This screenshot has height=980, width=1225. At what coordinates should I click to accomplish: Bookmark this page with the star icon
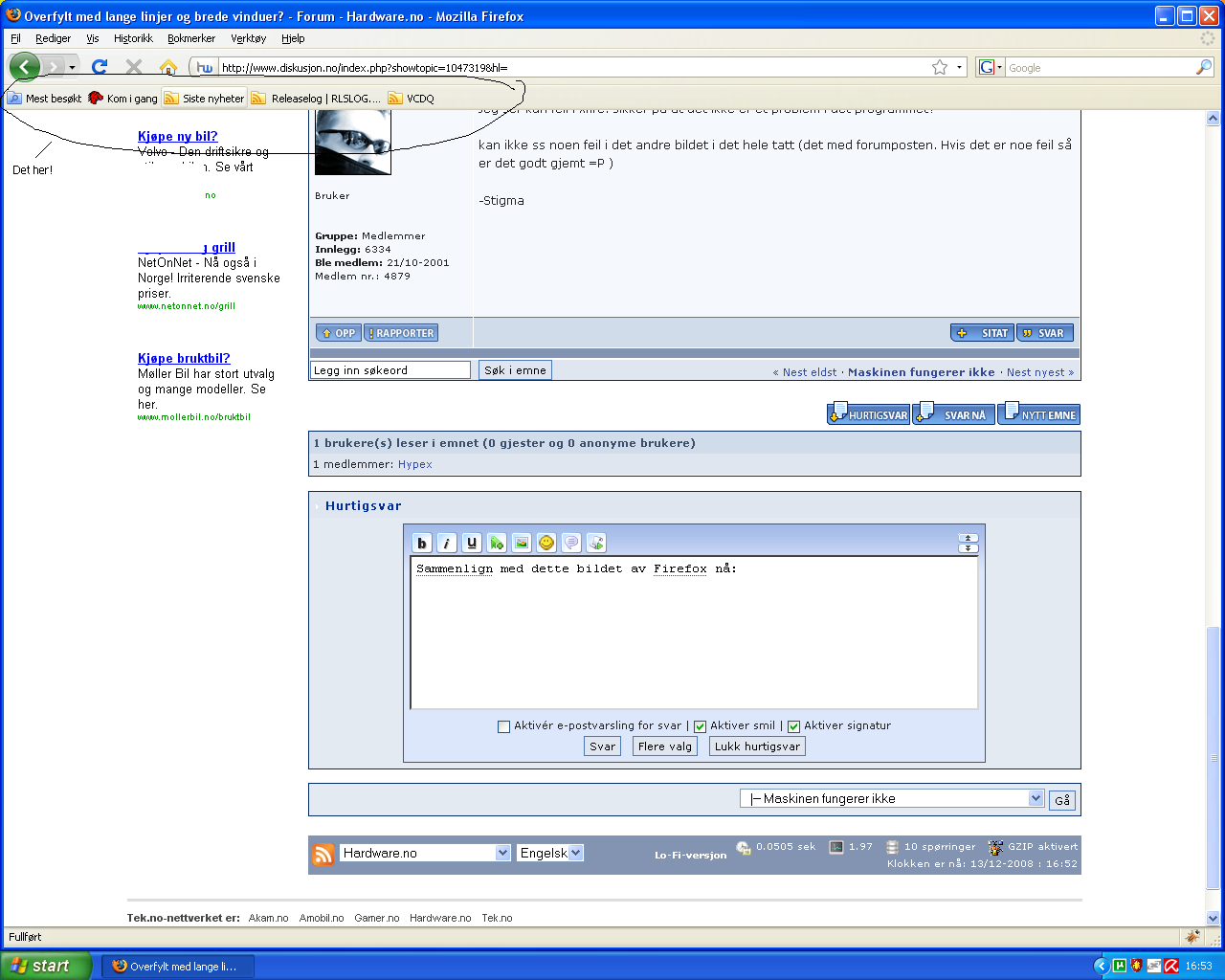[x=940, y=67]
